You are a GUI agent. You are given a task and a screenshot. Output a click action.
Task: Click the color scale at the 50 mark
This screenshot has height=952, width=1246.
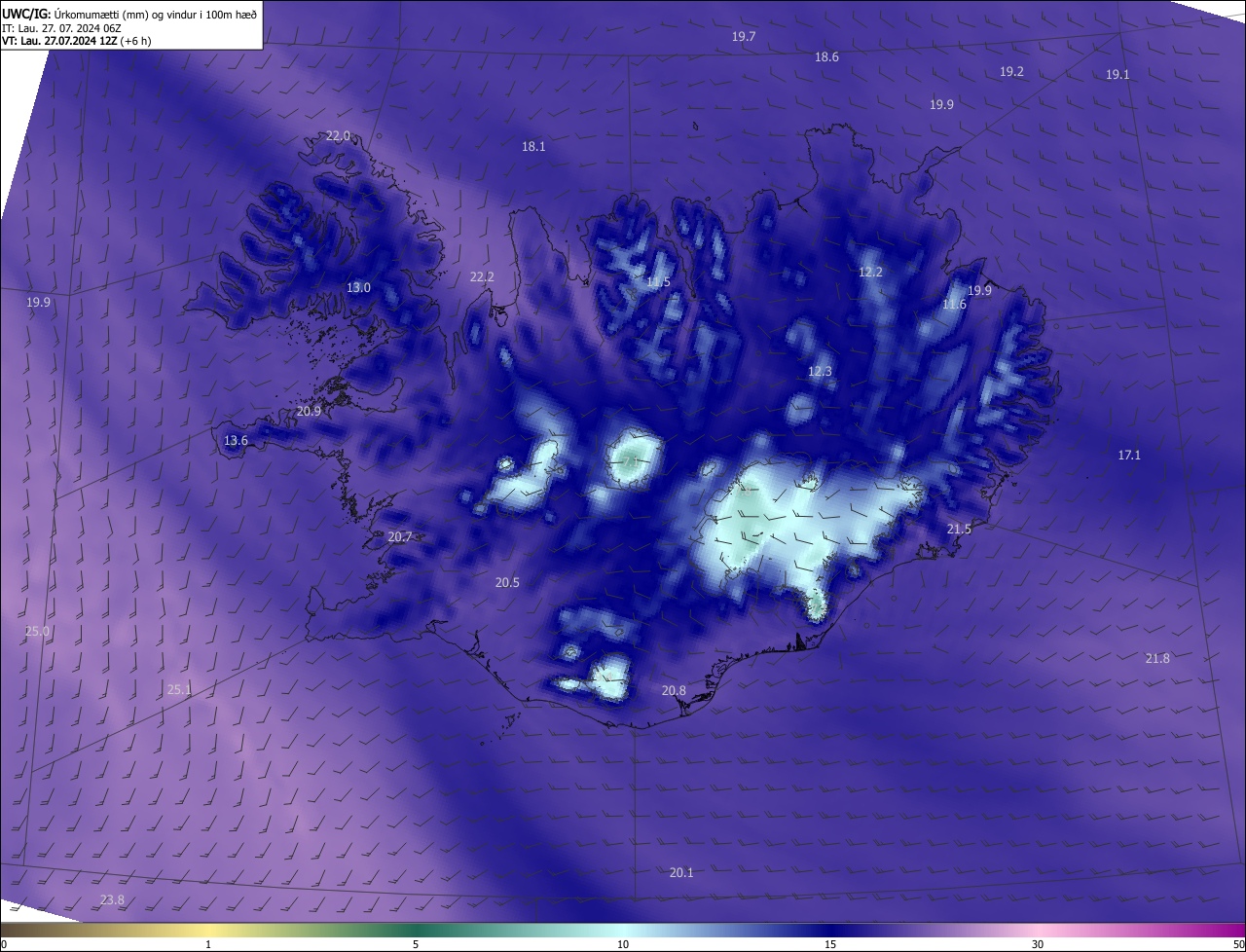tap(1238, 944)
